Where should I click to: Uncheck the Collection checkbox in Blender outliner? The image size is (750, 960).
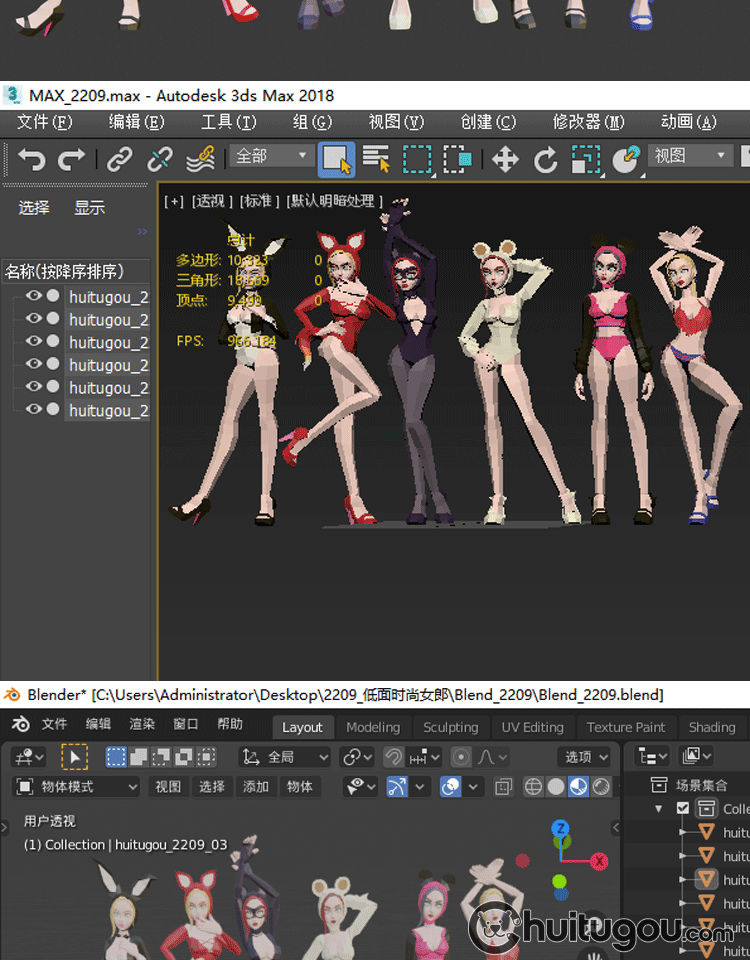[x=683, y=808]
